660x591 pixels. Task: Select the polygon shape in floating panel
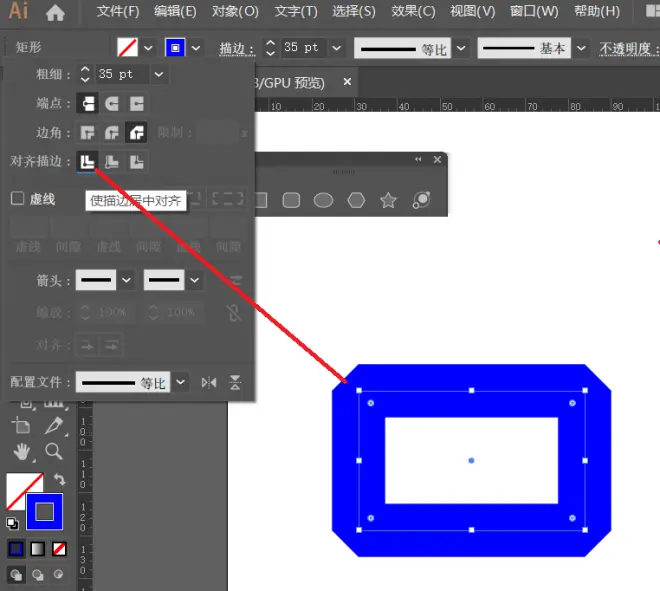(x=356, y=200)
